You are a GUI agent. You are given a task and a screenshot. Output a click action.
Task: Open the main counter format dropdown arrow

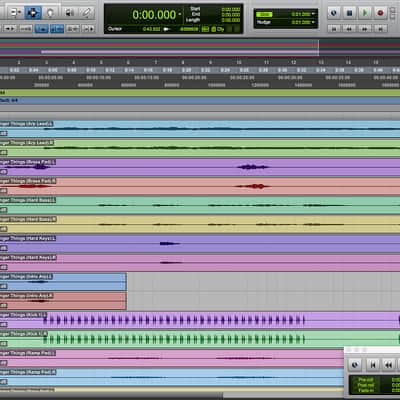pyautogui.click(x=180, y=14)
